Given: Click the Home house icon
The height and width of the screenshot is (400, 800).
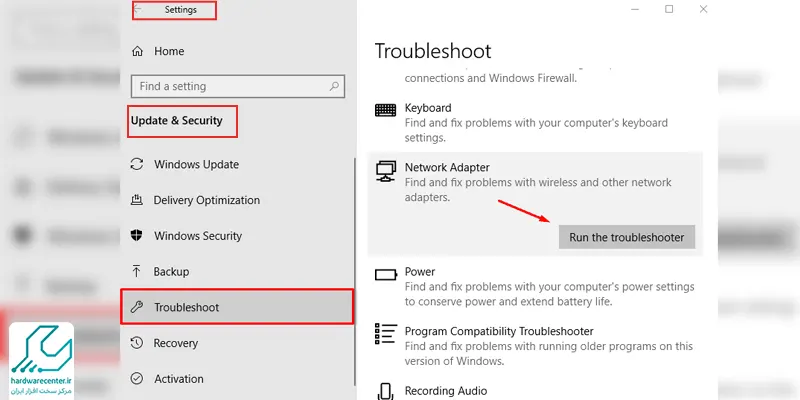Looking at the screenshot, I should tap(137, 51).
